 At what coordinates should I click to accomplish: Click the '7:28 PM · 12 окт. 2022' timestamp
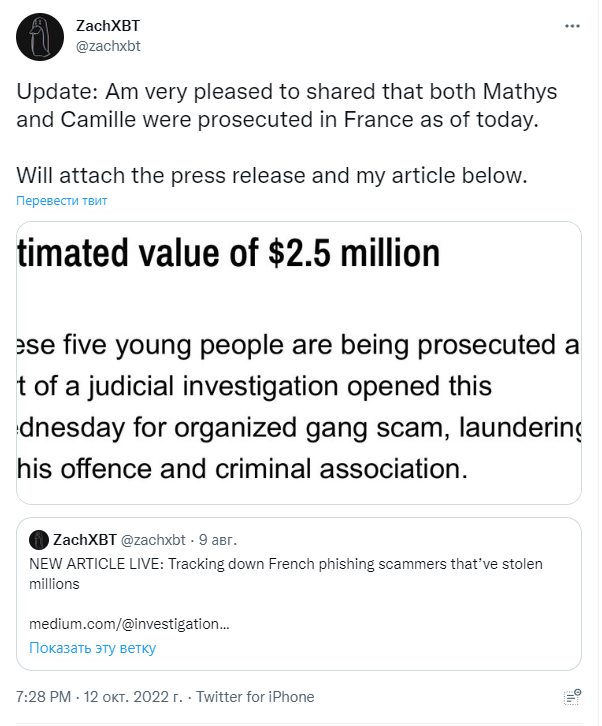point(100,696)
